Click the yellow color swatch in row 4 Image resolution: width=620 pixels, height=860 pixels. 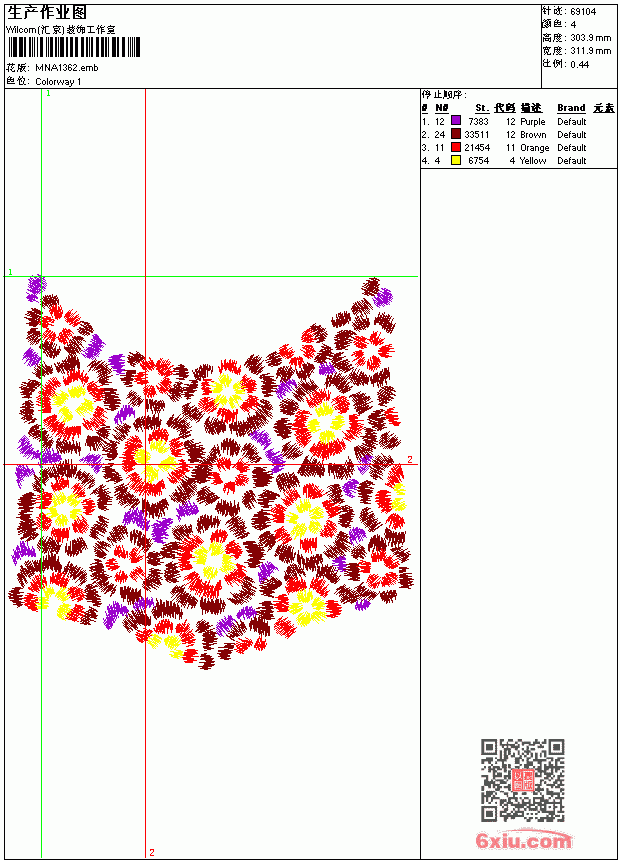(x=455, y=160)
